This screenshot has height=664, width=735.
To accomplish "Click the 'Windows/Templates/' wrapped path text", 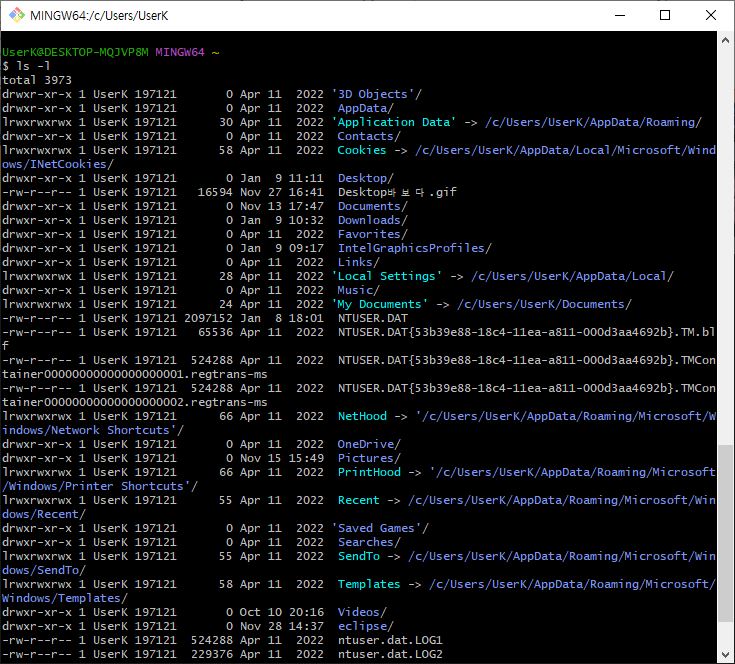I will [x=65, y=598].
